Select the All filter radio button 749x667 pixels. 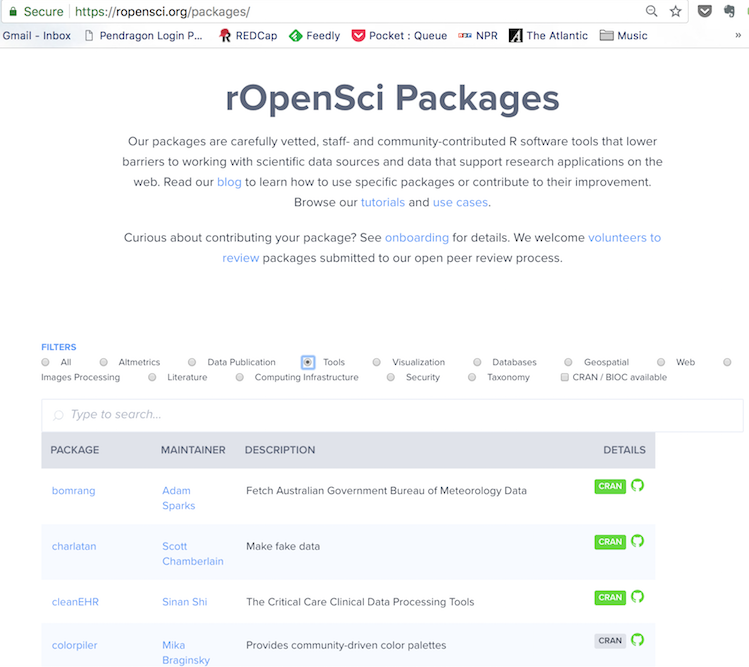pyautogui.click(x=45, y=362)
